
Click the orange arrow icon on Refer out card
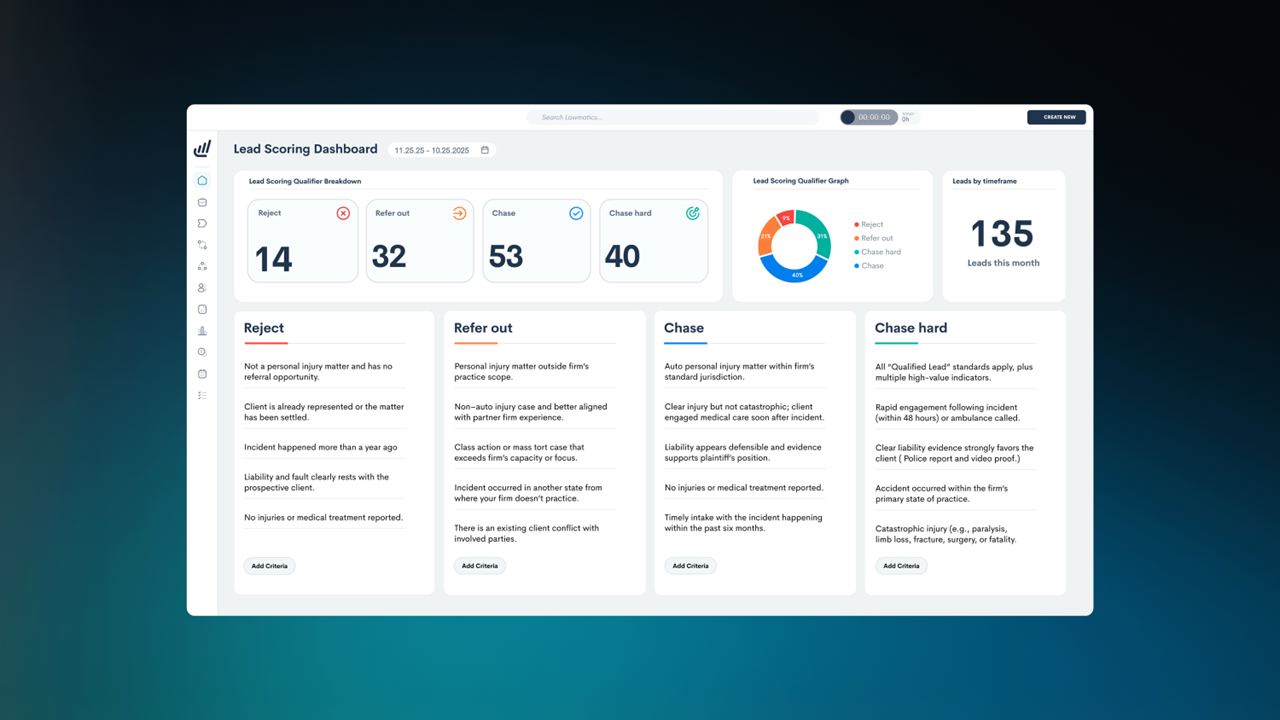click(x=459, y=213)
